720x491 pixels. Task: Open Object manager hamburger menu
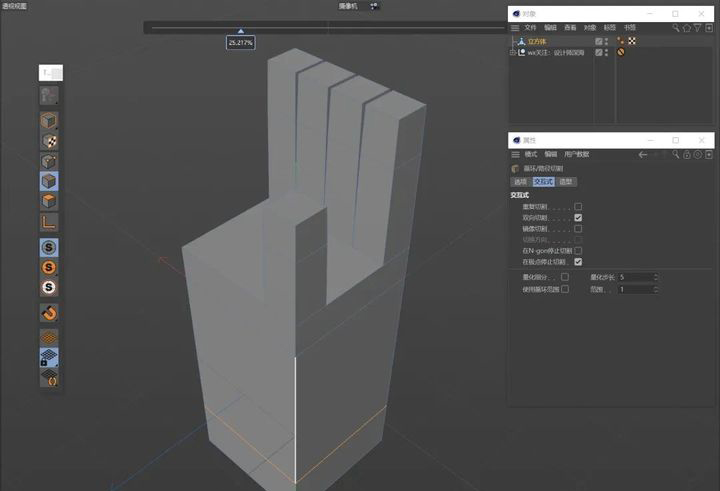(x=515, y=28)
